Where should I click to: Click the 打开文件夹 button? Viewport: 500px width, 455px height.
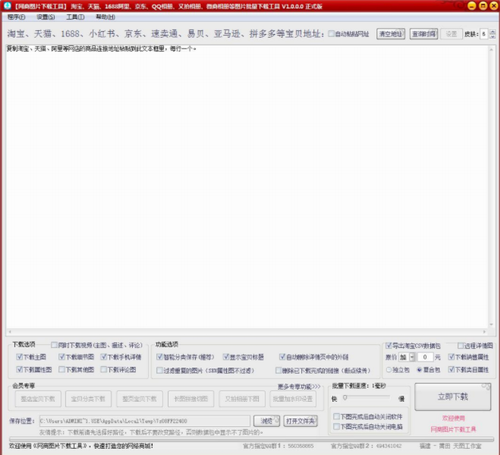tap(300, 421)
